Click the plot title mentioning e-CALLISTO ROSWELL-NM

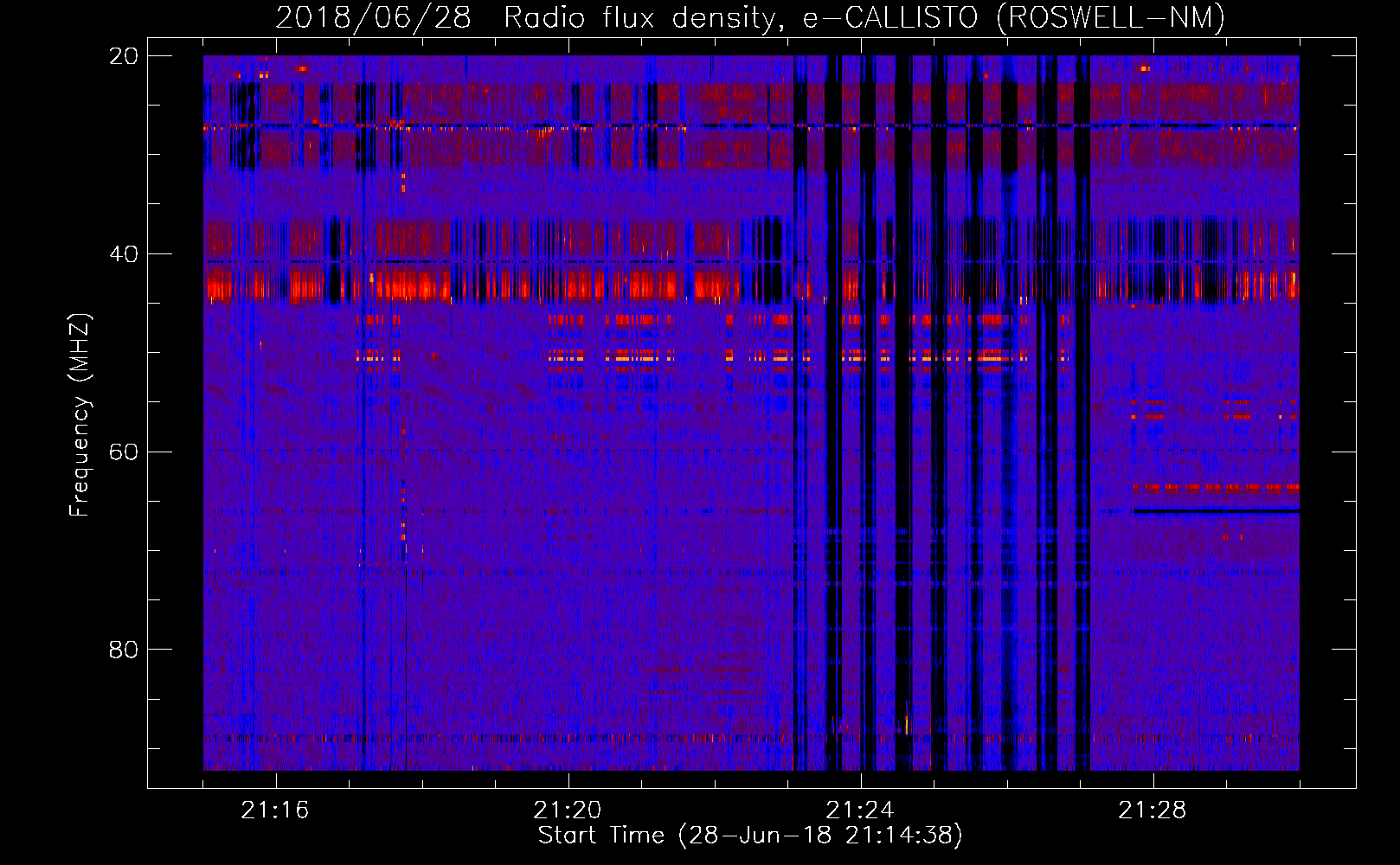coord(750,18)
